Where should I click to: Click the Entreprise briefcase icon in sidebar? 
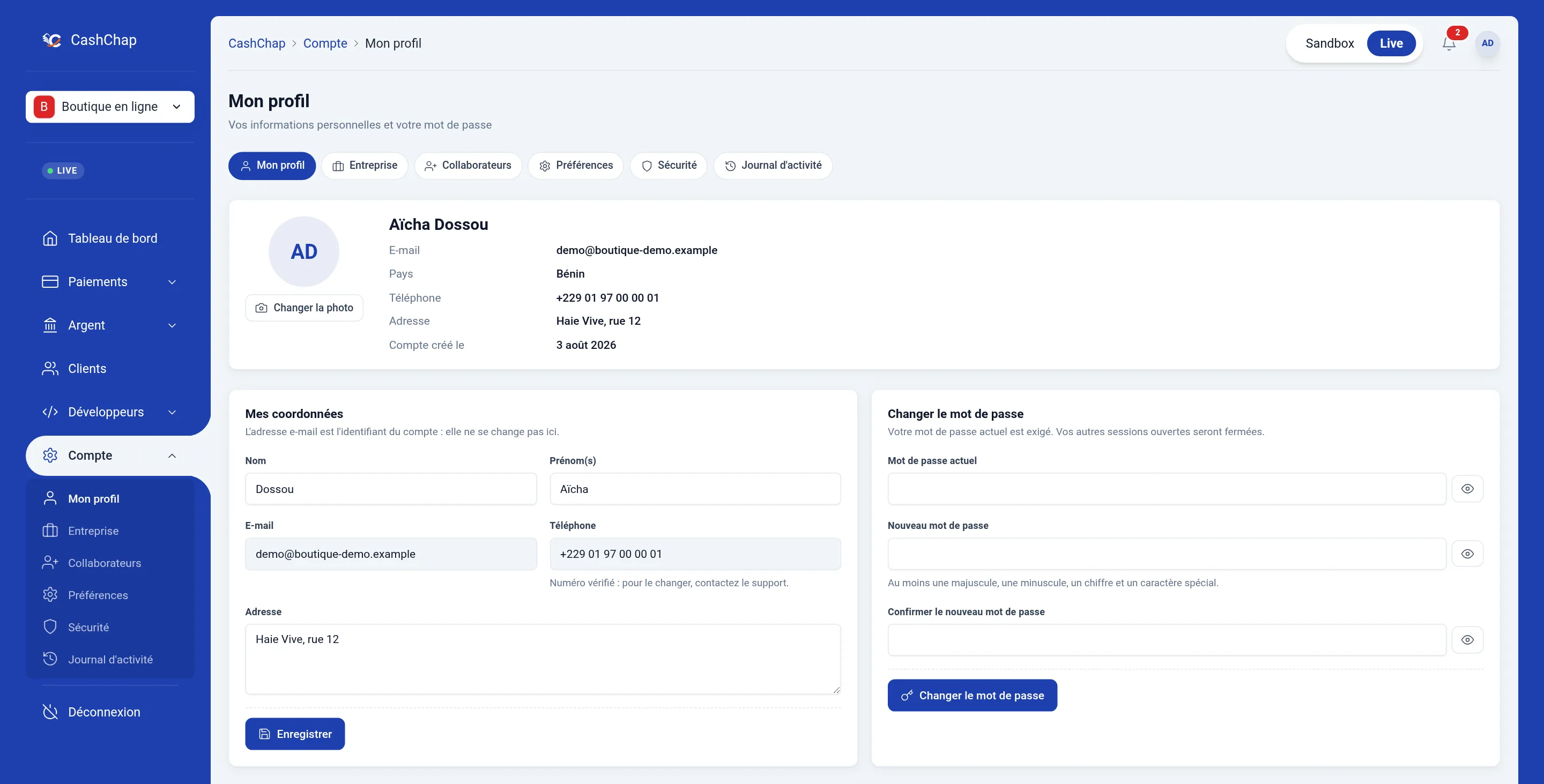tap(50, 531)
